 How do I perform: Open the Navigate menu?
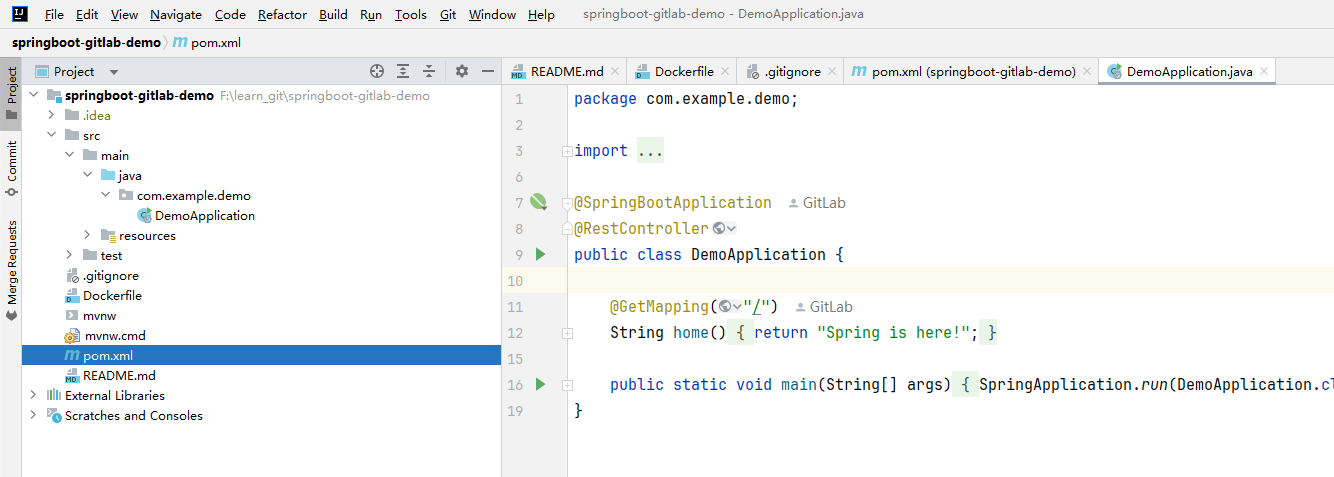(176, 15)
